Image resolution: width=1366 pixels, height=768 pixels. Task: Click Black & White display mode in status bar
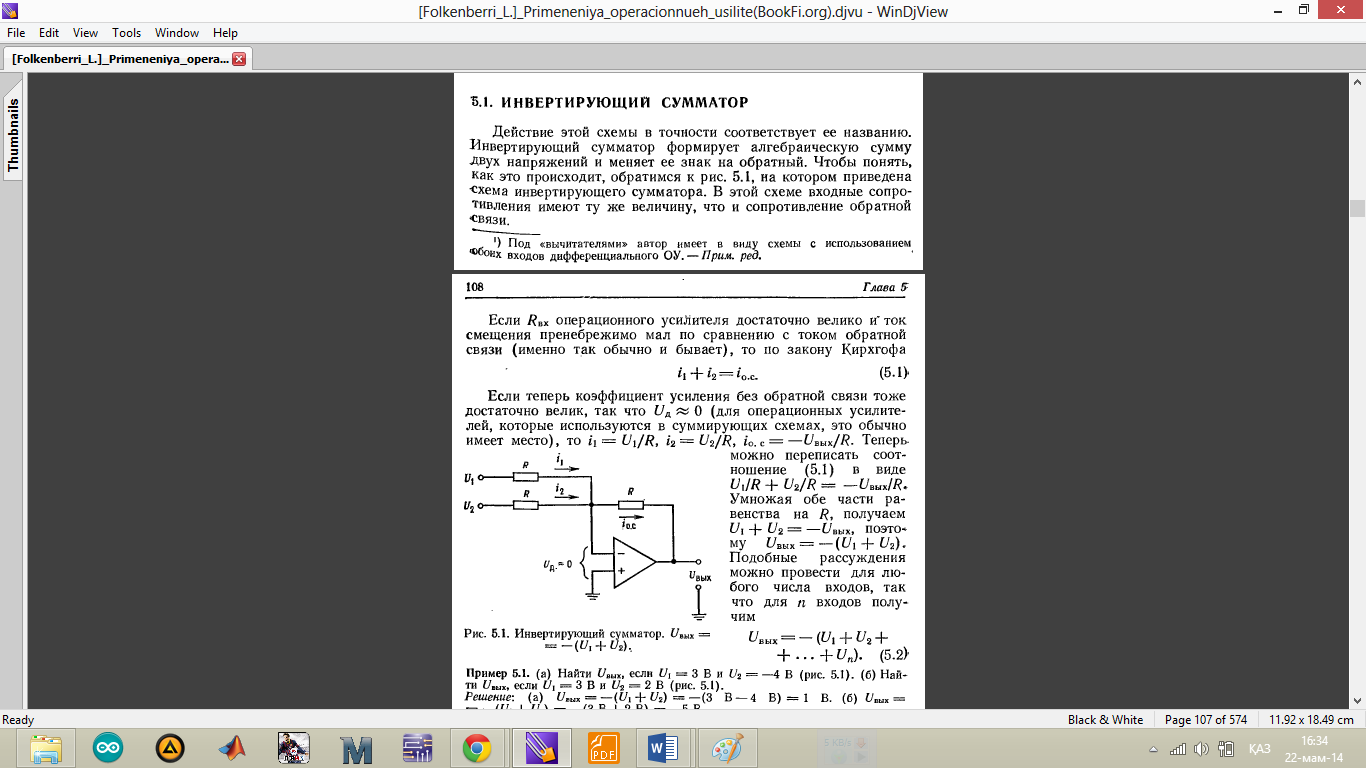tap(1105, 719)
